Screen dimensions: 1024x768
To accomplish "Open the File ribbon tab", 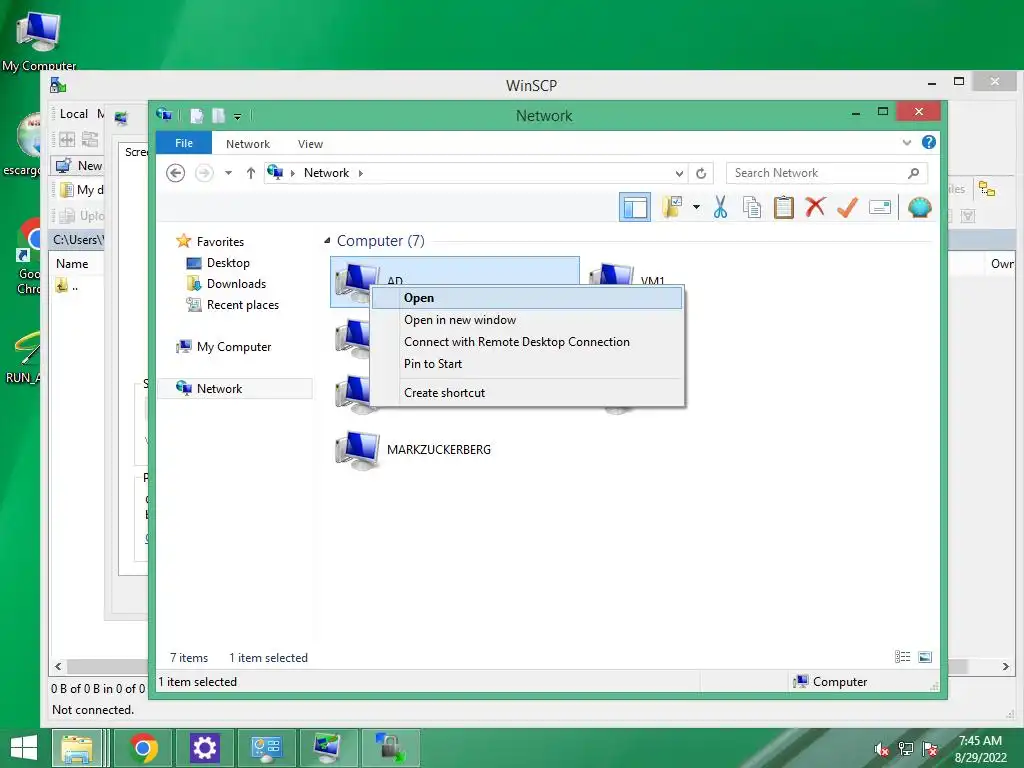I will (x=184, y=143).
